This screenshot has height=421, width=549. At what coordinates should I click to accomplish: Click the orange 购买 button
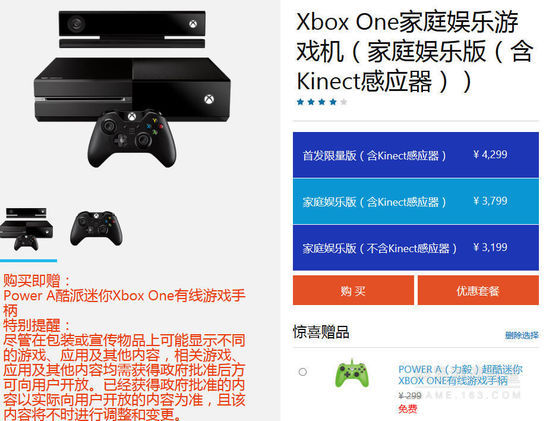tap(353, 290)
